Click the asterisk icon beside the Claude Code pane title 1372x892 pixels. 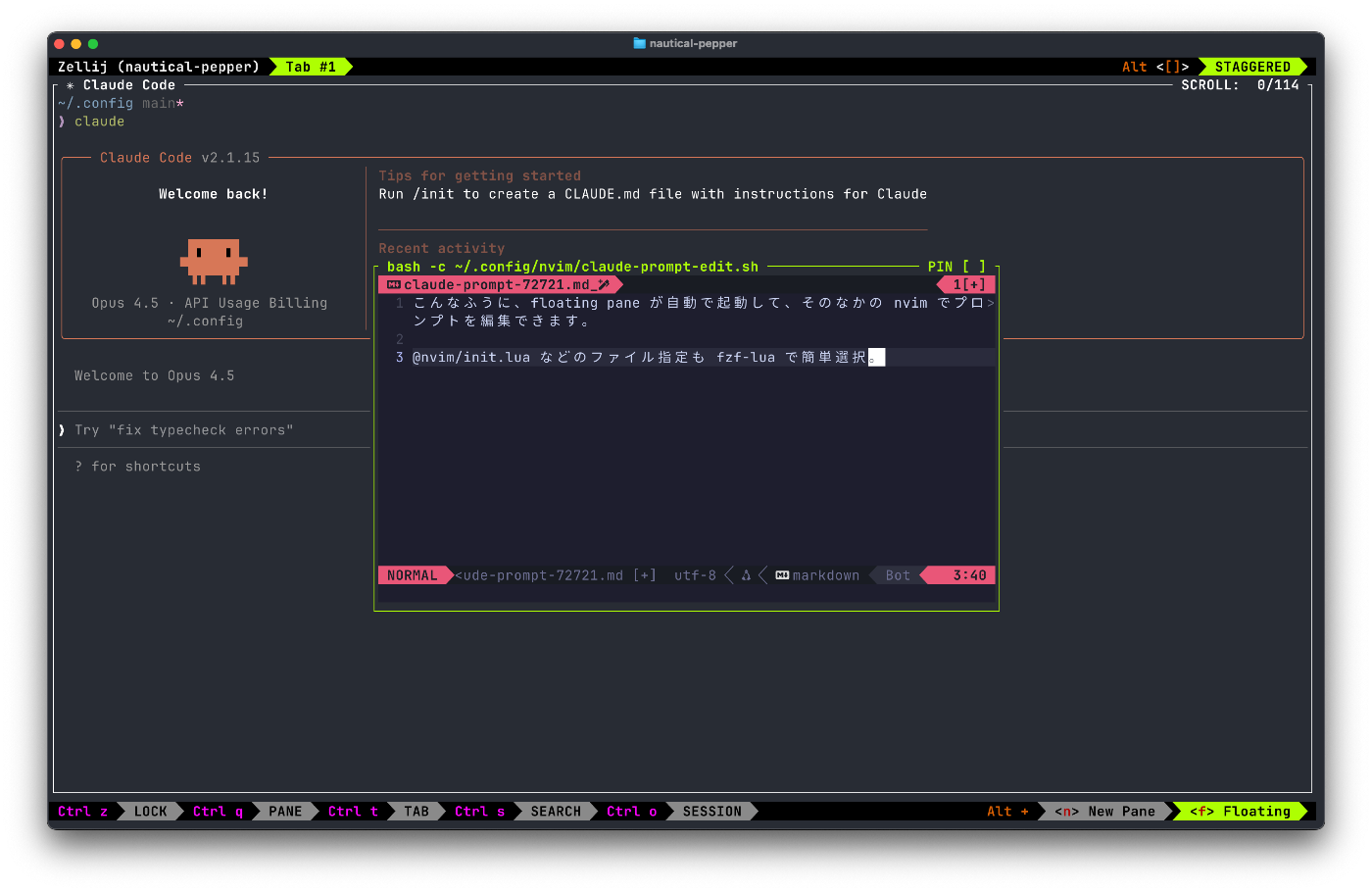click(70, 85)
